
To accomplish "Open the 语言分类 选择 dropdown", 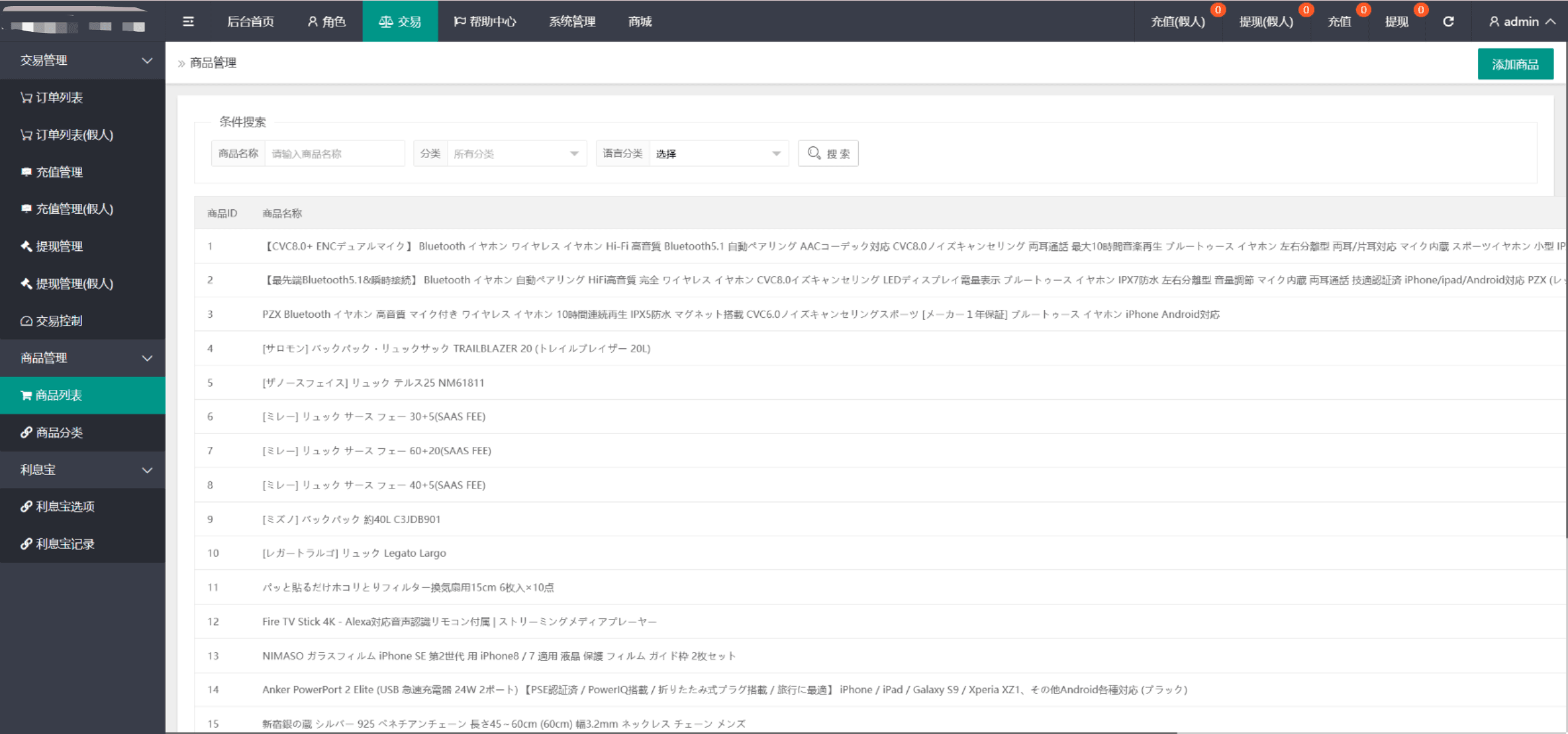I will 720,153.
